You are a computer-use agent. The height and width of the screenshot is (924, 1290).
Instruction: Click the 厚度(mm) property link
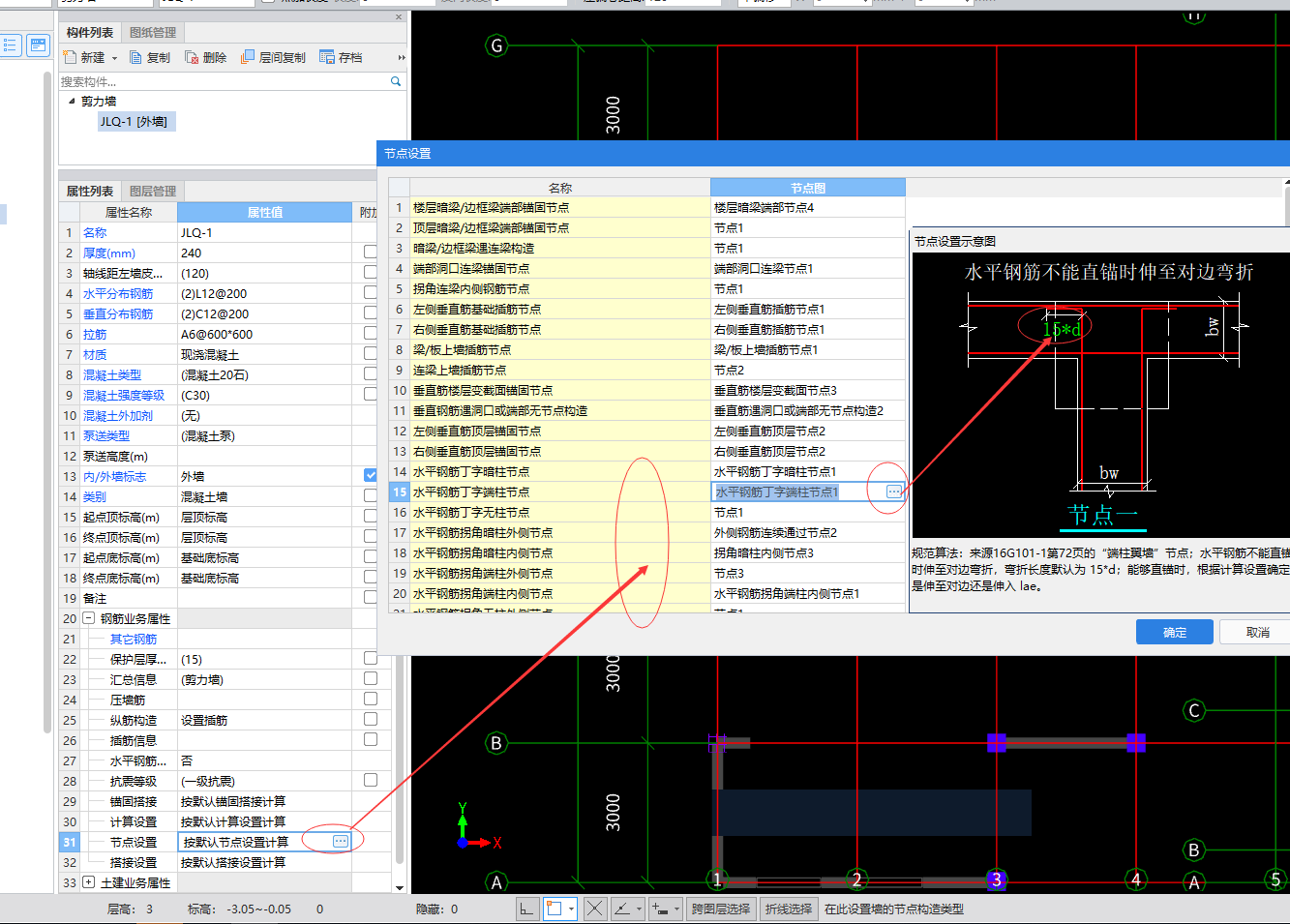point(109,253)
